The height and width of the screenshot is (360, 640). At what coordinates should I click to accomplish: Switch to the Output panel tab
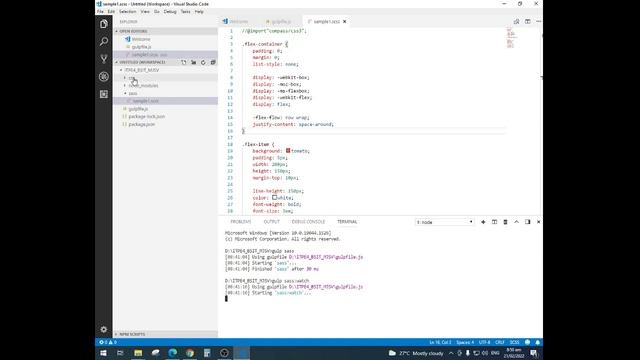pyautogui.click(x=271, y=222)
